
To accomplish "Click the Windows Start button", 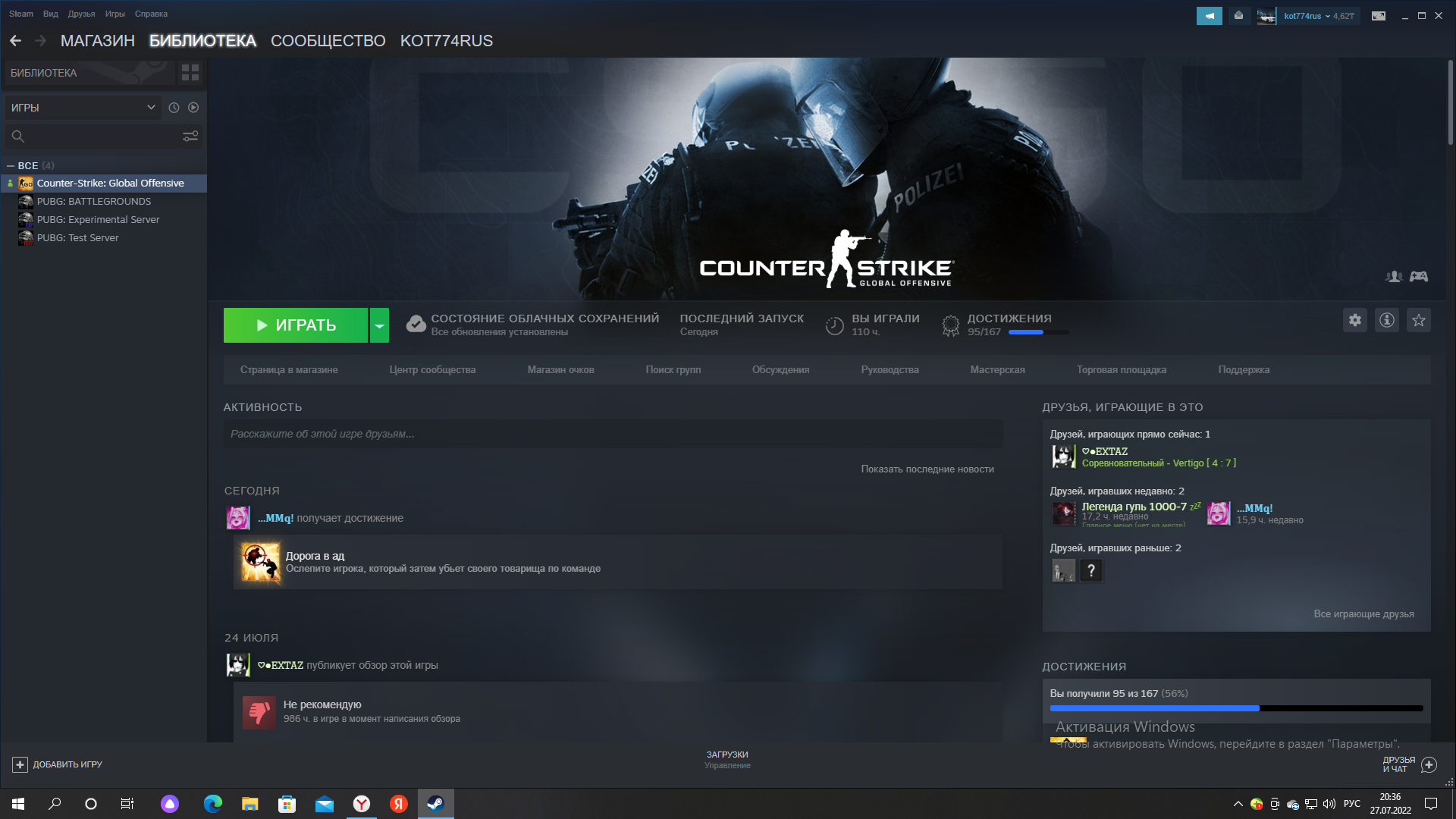I will coord(18,804).
